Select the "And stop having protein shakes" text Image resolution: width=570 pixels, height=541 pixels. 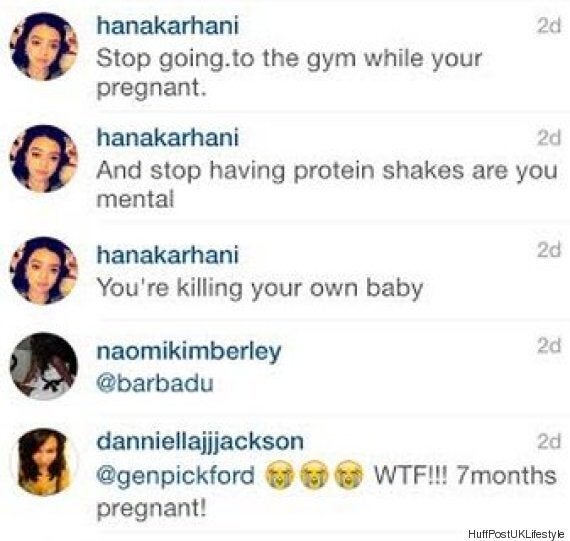pyautogui.click(x=327, y=185)
